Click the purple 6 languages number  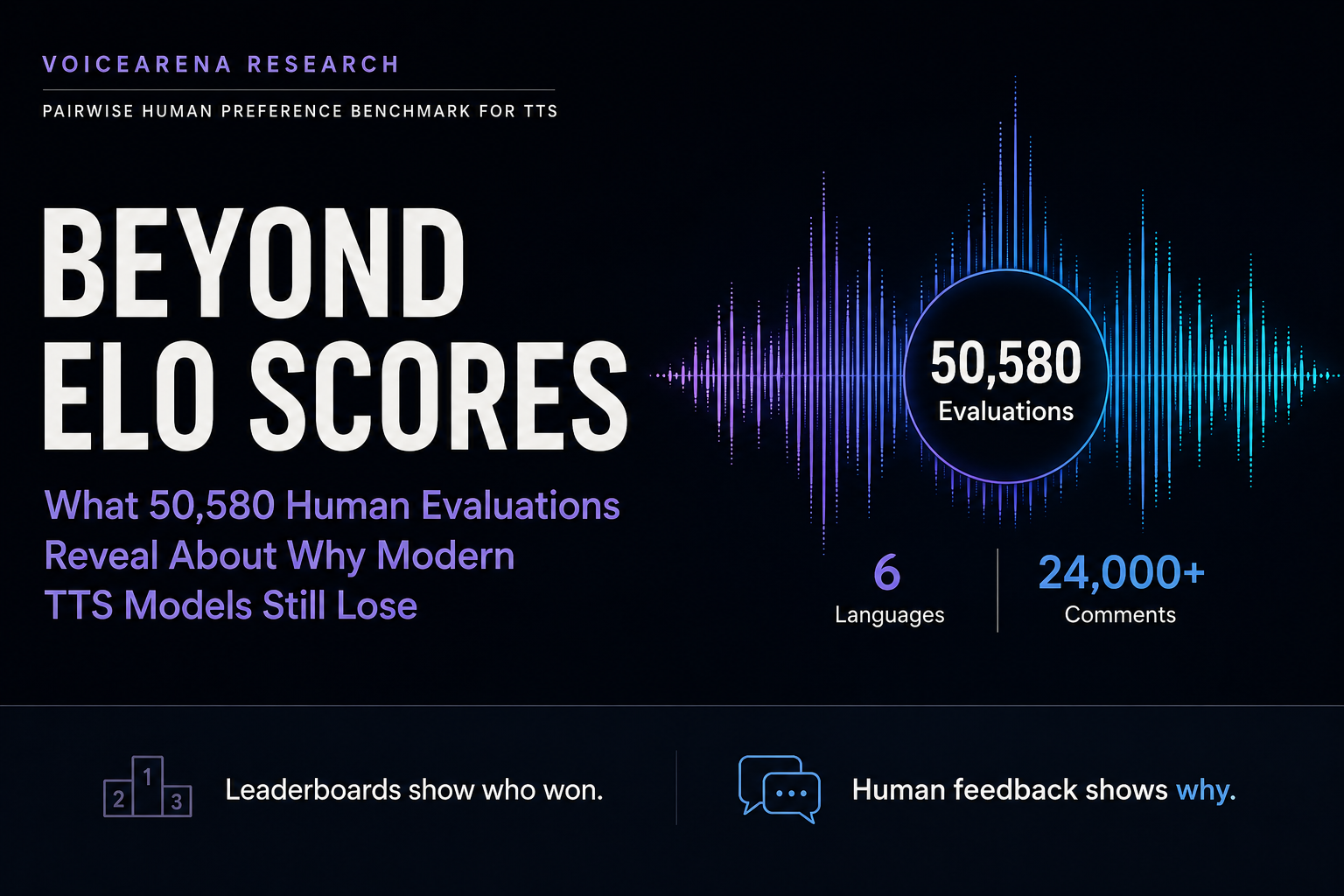click(x=887, y=573)
